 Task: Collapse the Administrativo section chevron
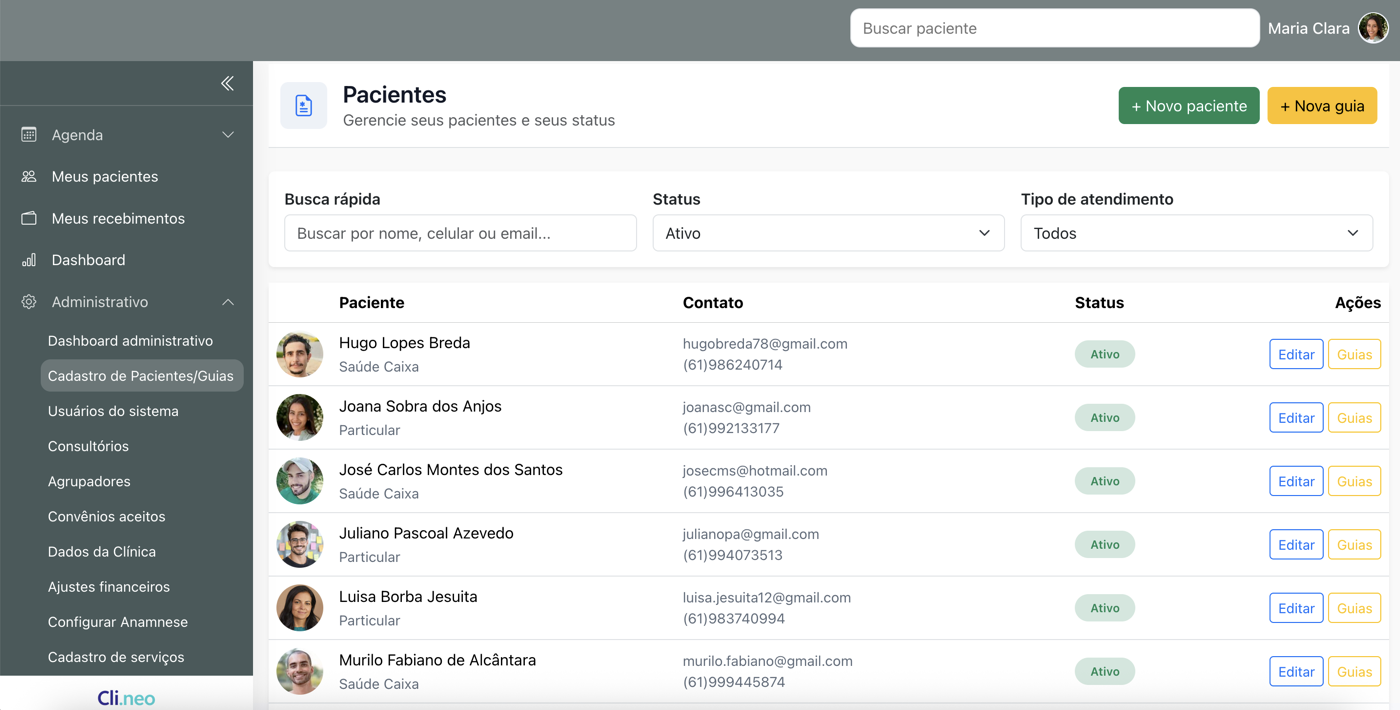tap(228, 302)
